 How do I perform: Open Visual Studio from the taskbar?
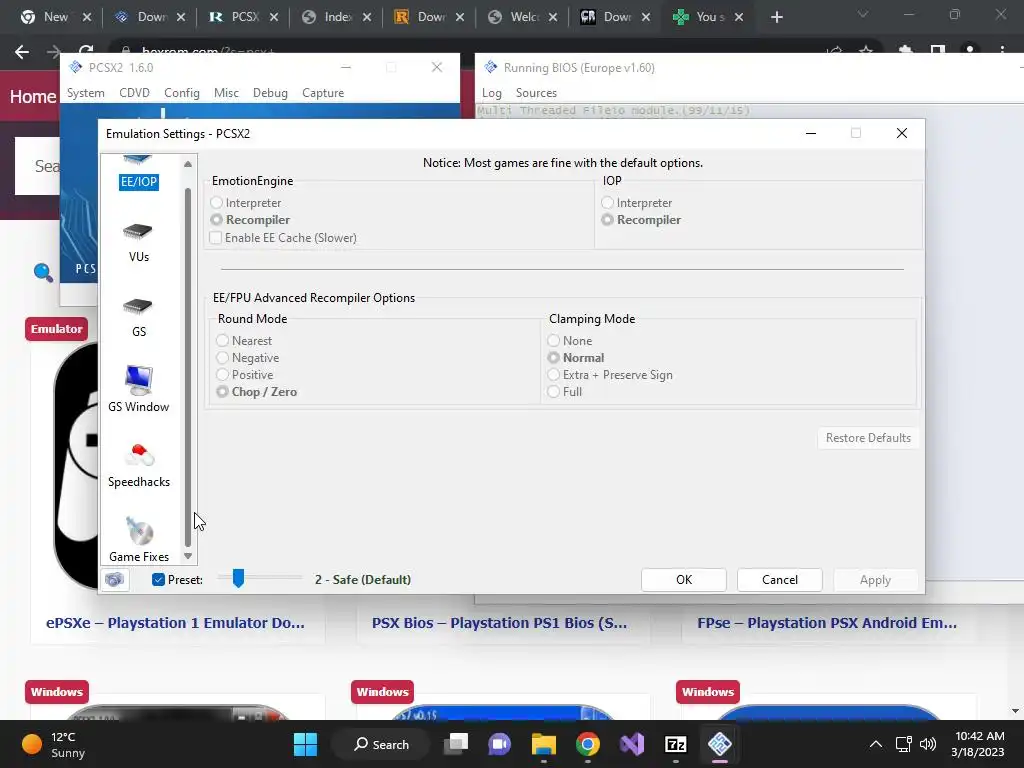[632, 744]
